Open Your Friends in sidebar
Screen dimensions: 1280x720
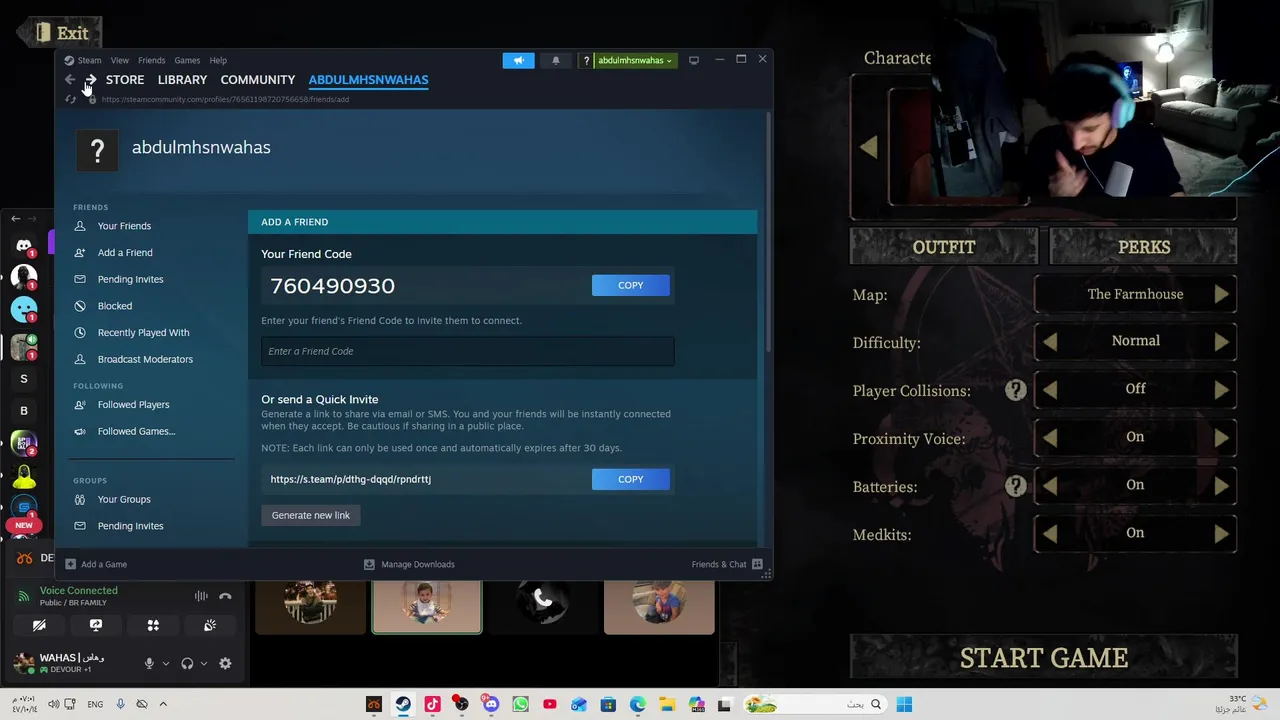[x=124, y=226]
